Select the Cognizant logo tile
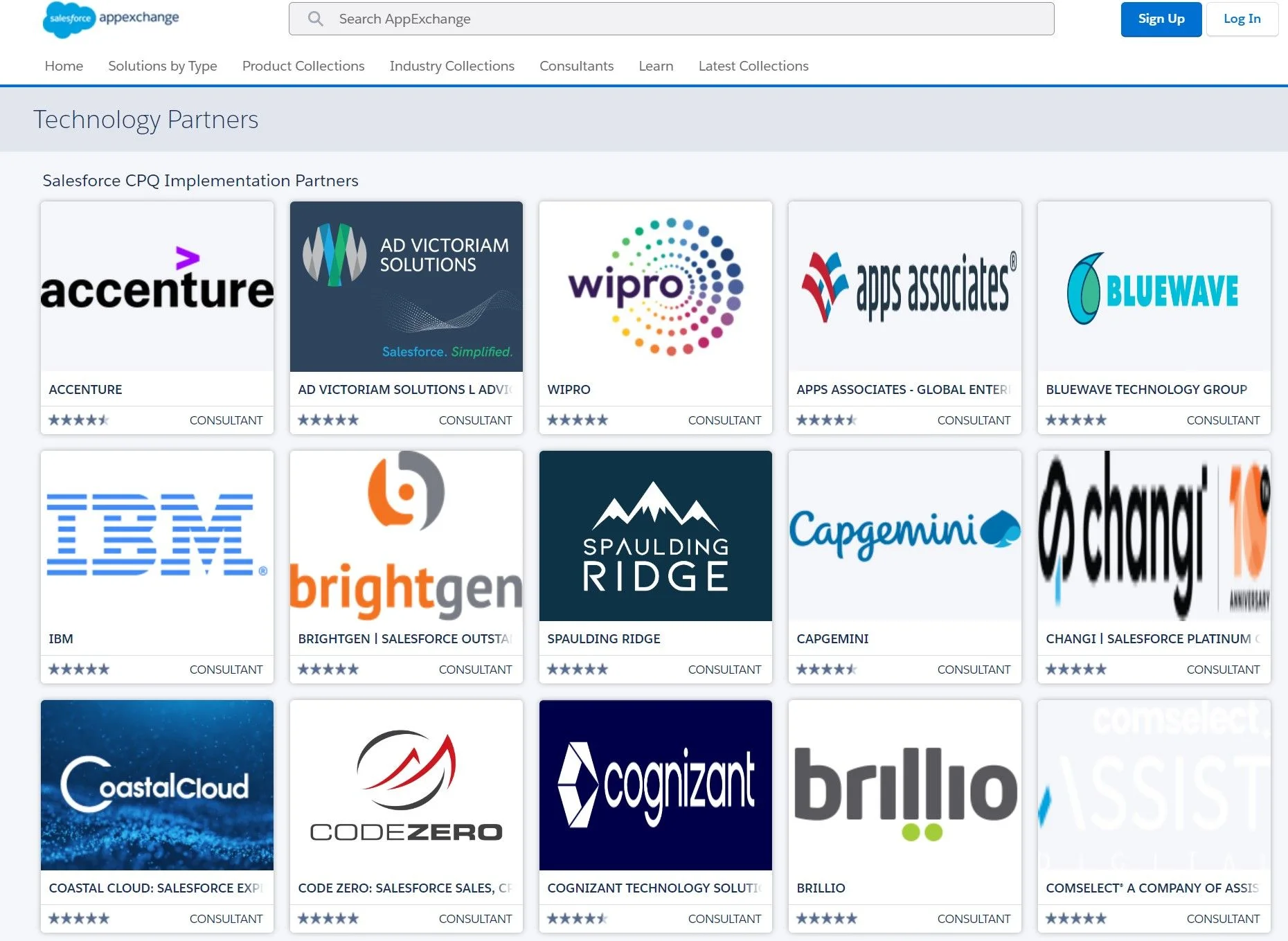This screenshot has width=1288, height=941. 656,785
